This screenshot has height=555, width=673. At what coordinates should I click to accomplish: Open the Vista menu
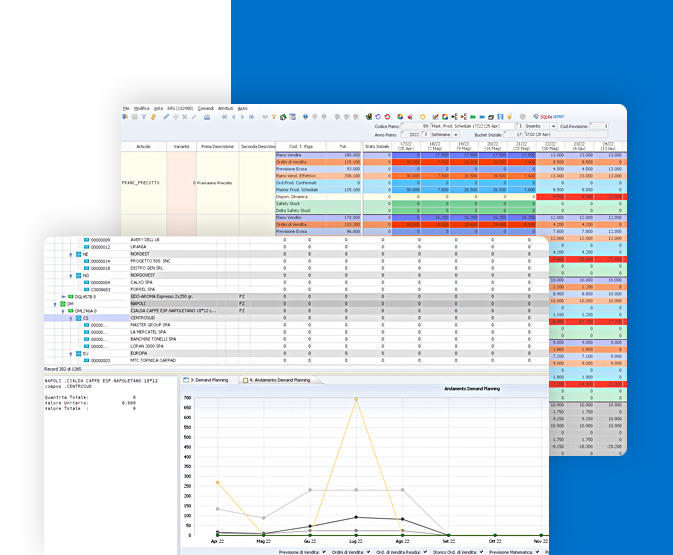[x=158, y=109]
